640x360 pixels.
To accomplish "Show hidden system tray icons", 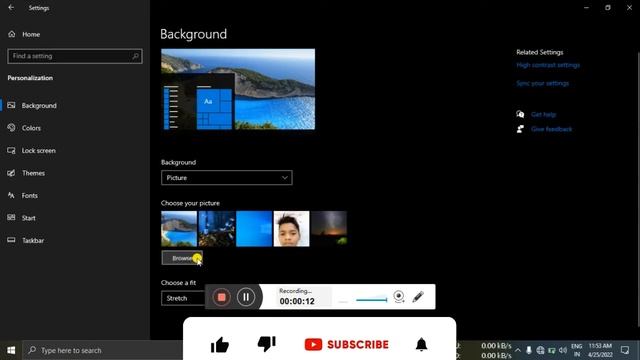I will [x=518, y=350].
